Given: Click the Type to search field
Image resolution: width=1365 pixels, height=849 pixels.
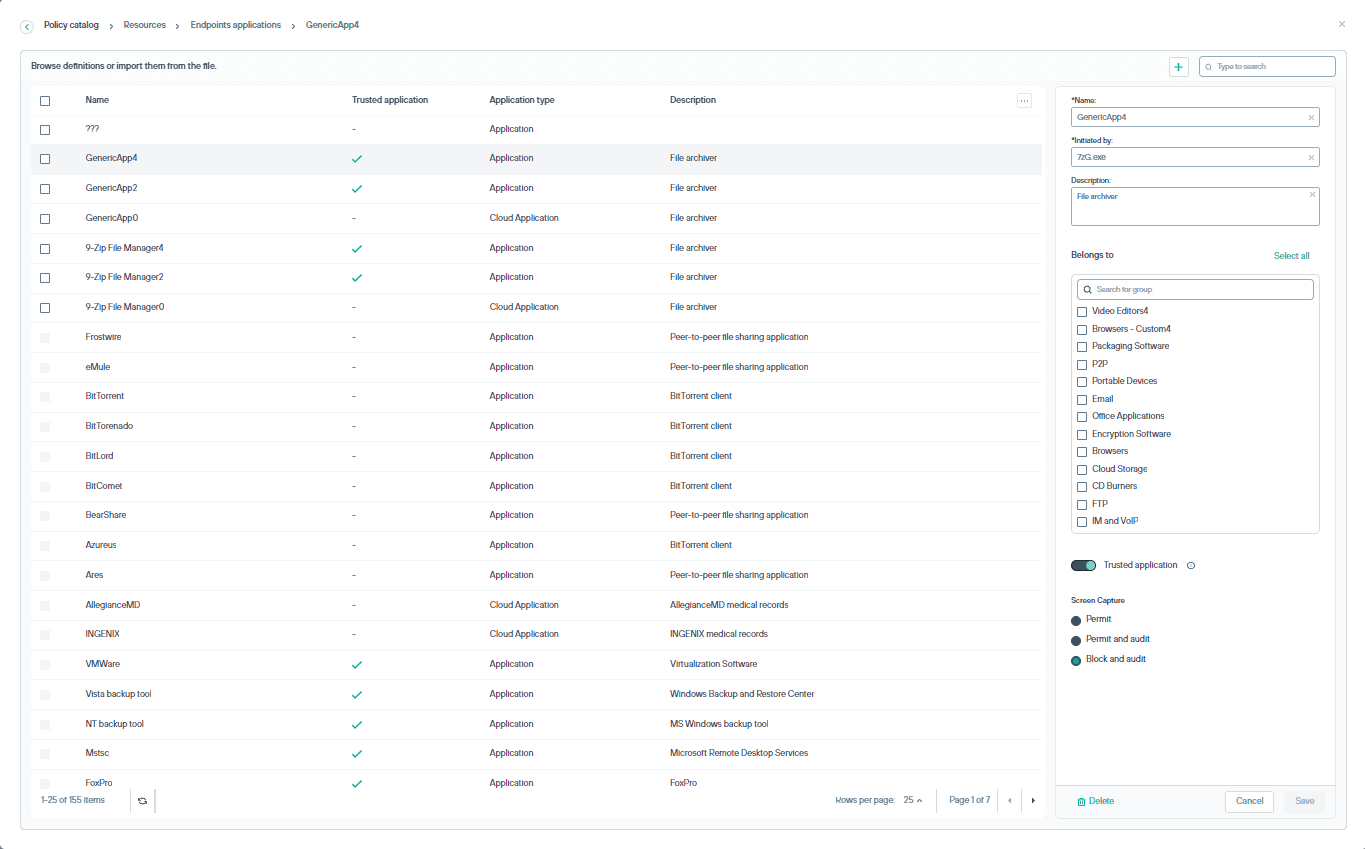Looking at the screenshot, I should (1267, 66).
